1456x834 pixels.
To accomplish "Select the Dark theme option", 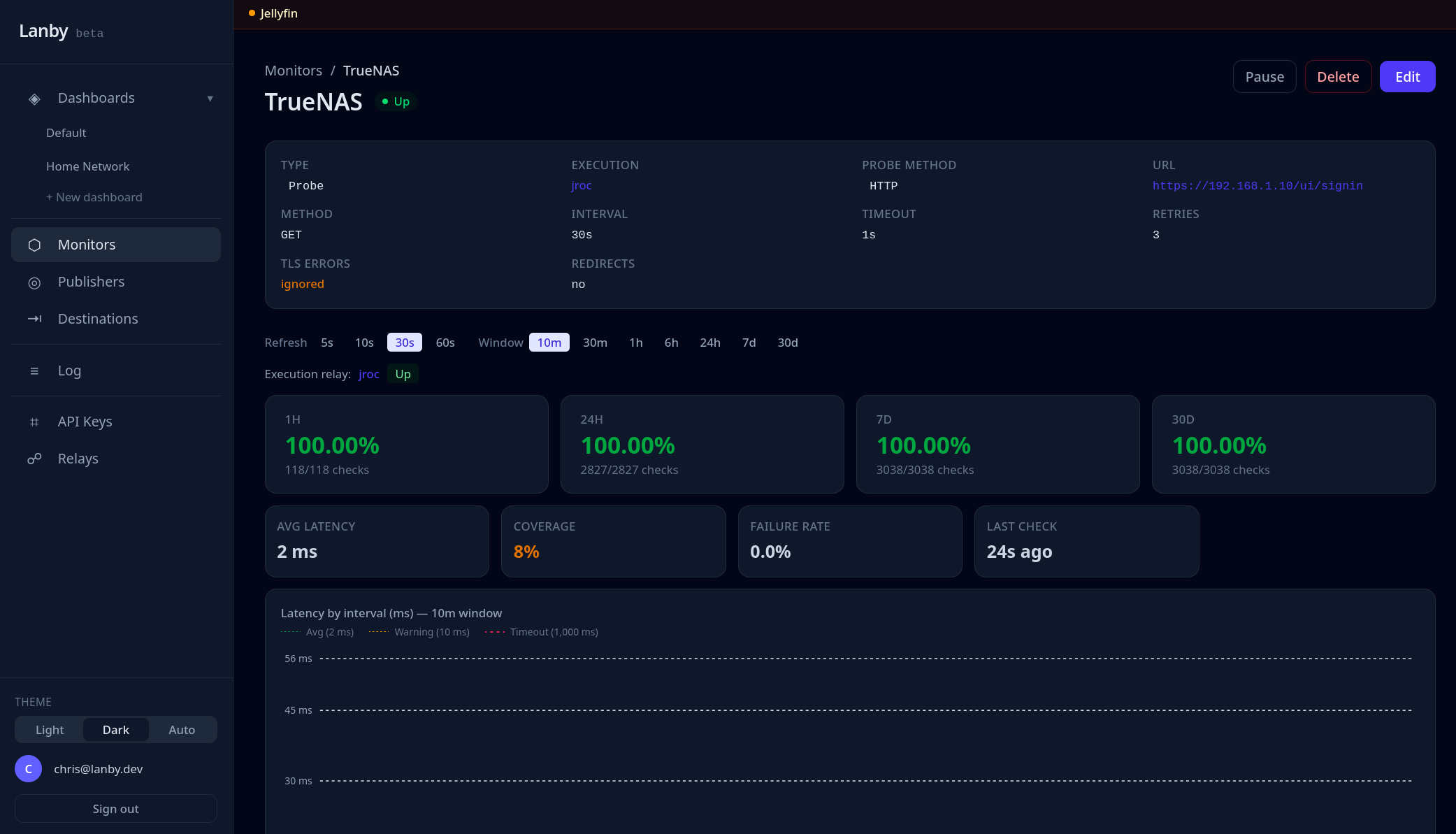I will pos(116,730).
